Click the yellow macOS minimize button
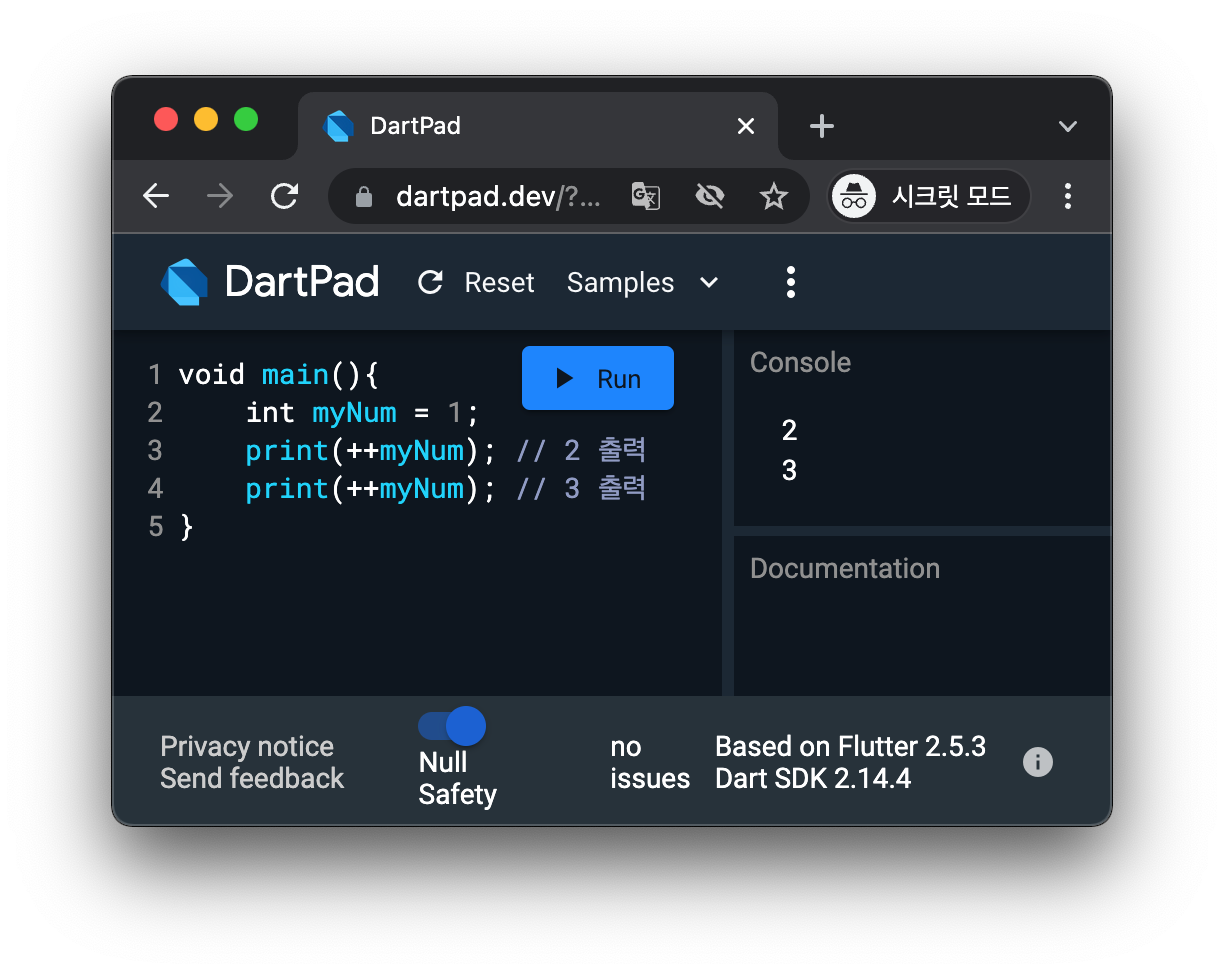The height and width of the screenshot is (974, 1224). click(x=206, y=119)
